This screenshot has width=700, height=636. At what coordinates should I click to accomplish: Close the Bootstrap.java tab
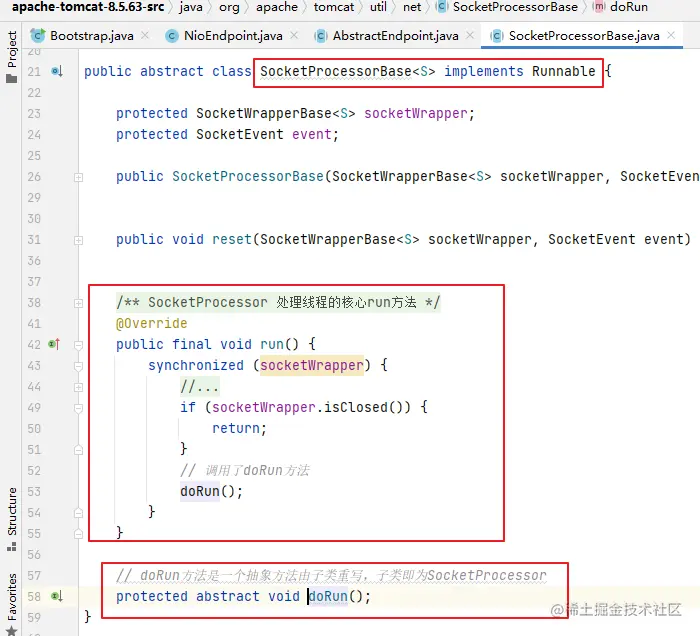coord(145,35)
